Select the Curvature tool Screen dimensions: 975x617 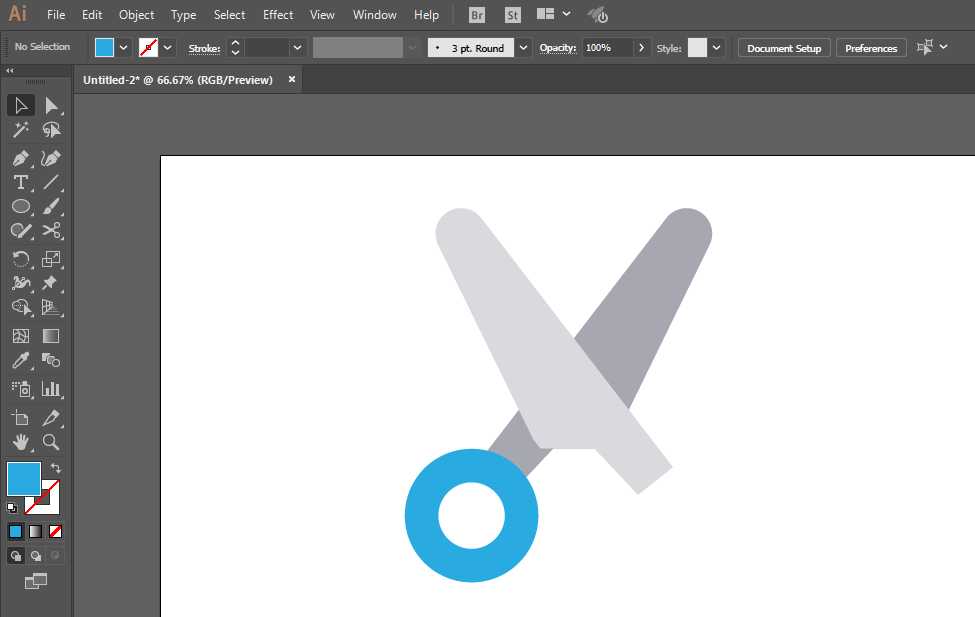click(x=51, y=158)
